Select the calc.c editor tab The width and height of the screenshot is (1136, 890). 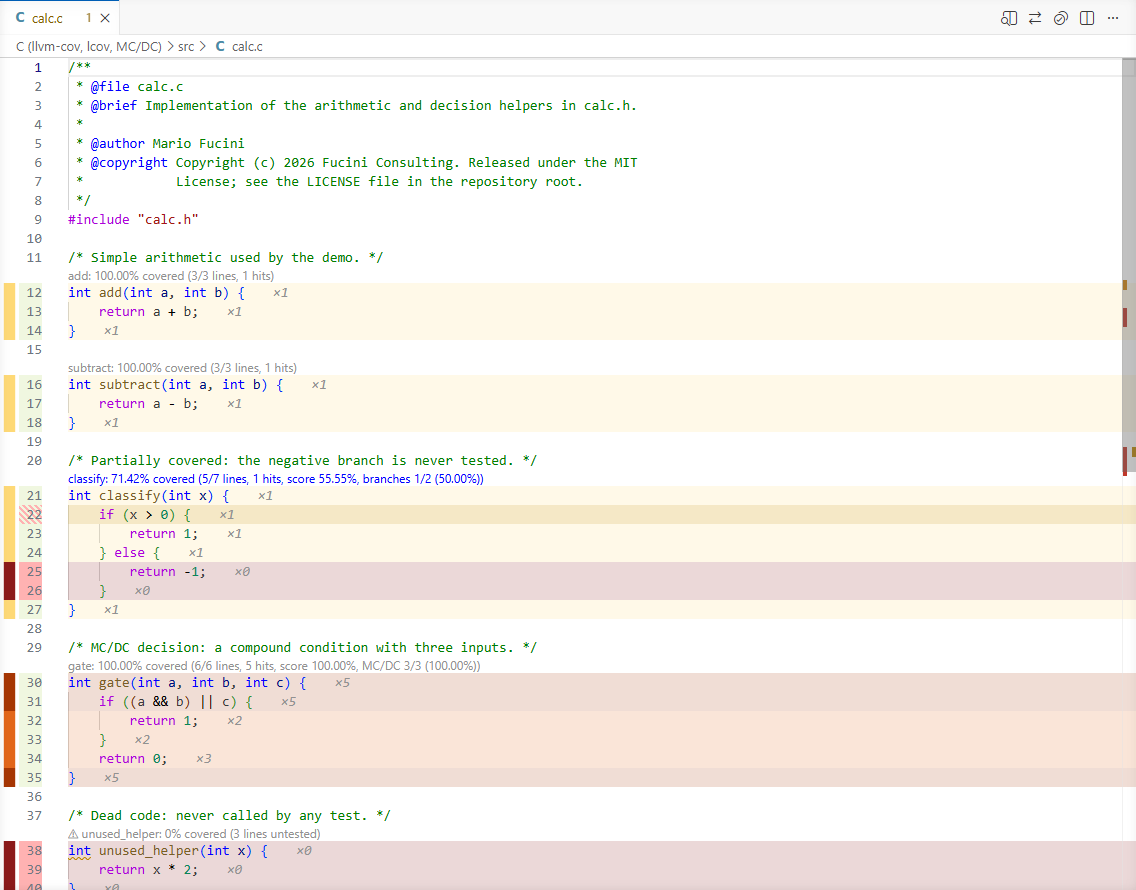[x=59, y=17]
